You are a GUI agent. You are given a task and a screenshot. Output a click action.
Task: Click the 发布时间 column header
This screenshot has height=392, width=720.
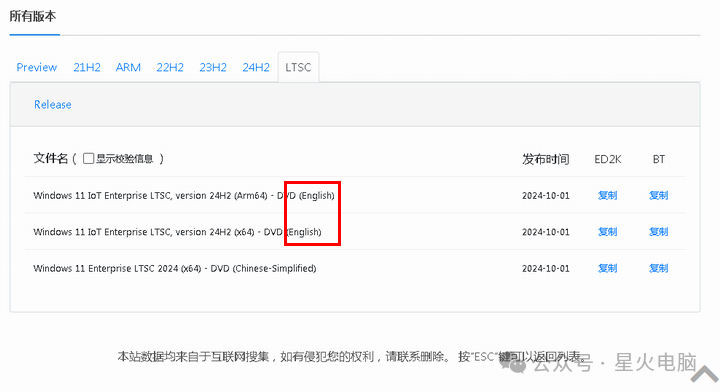(546, 159)
